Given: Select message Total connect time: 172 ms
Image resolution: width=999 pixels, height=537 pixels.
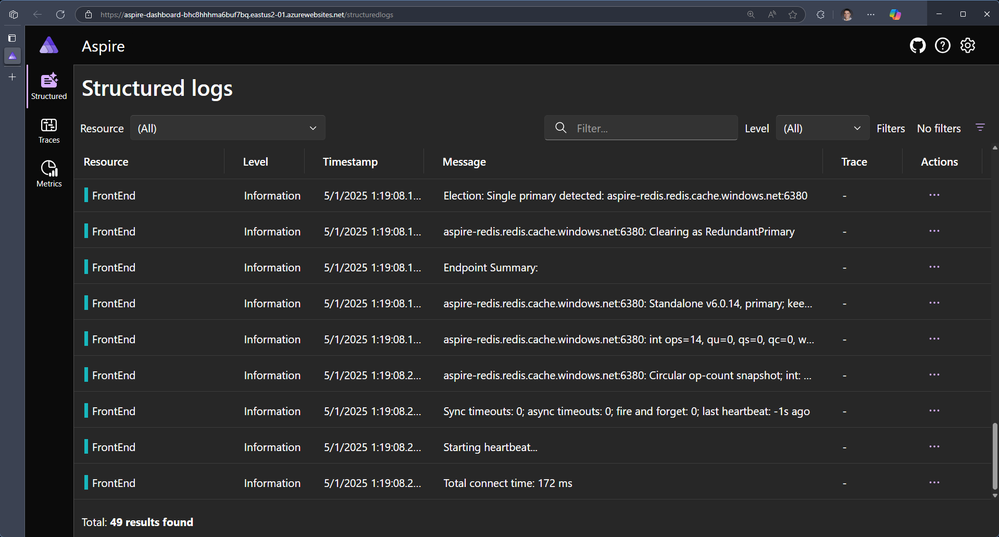Looking at the screenshot, I should click(x=508, y=483).
